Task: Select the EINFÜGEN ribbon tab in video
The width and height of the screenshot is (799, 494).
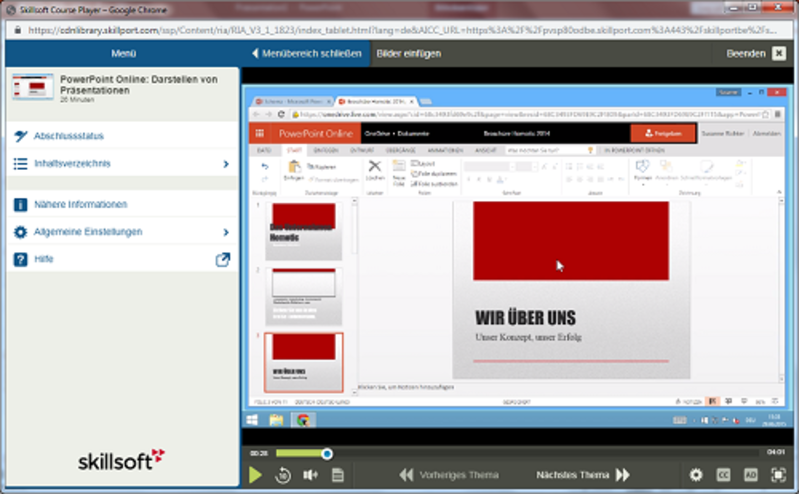Action: (x=326, y=150)
